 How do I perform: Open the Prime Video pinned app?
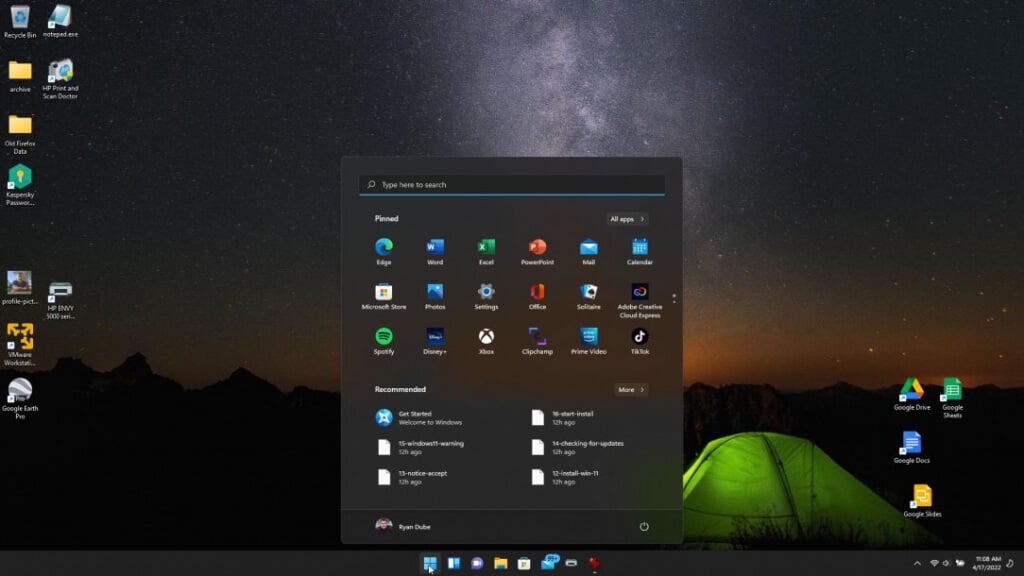click(588, 342)
